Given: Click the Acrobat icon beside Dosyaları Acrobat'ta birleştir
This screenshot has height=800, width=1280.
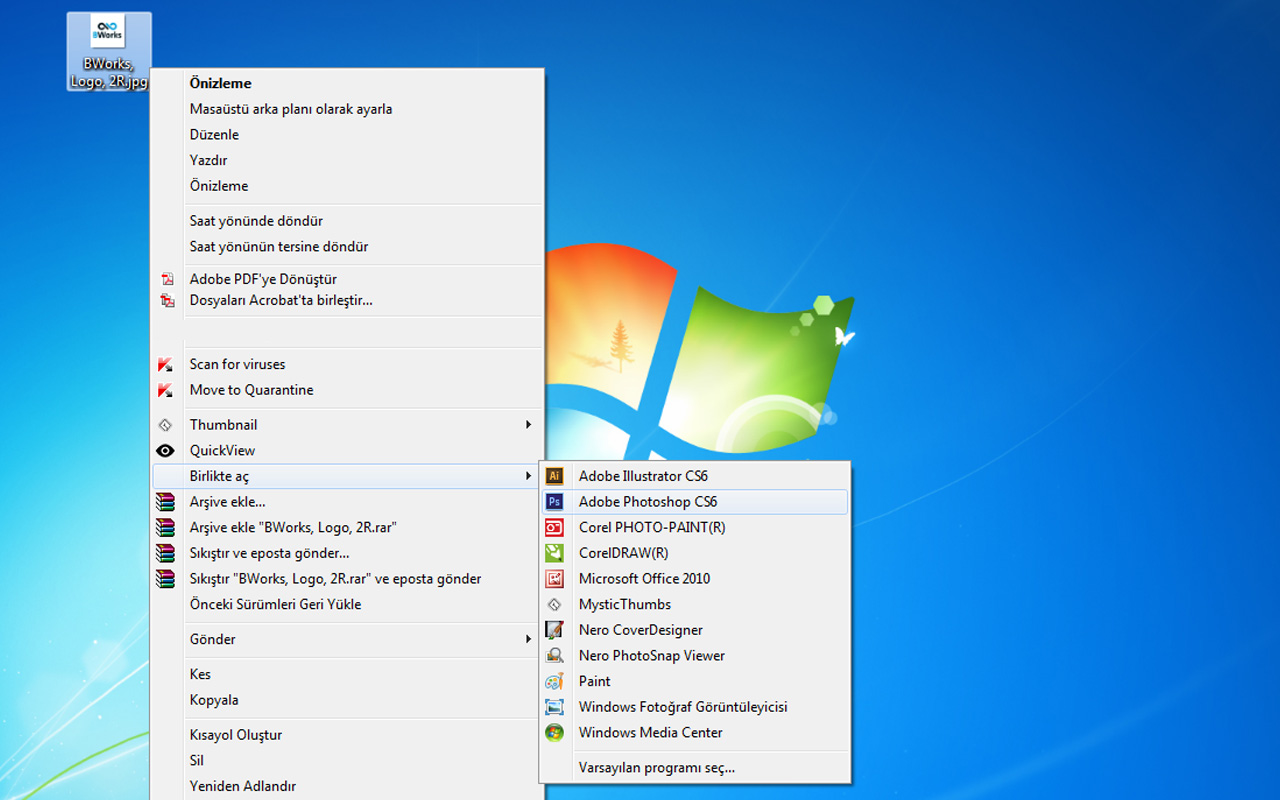Looking at the screenshot, I should click(167, 300).
